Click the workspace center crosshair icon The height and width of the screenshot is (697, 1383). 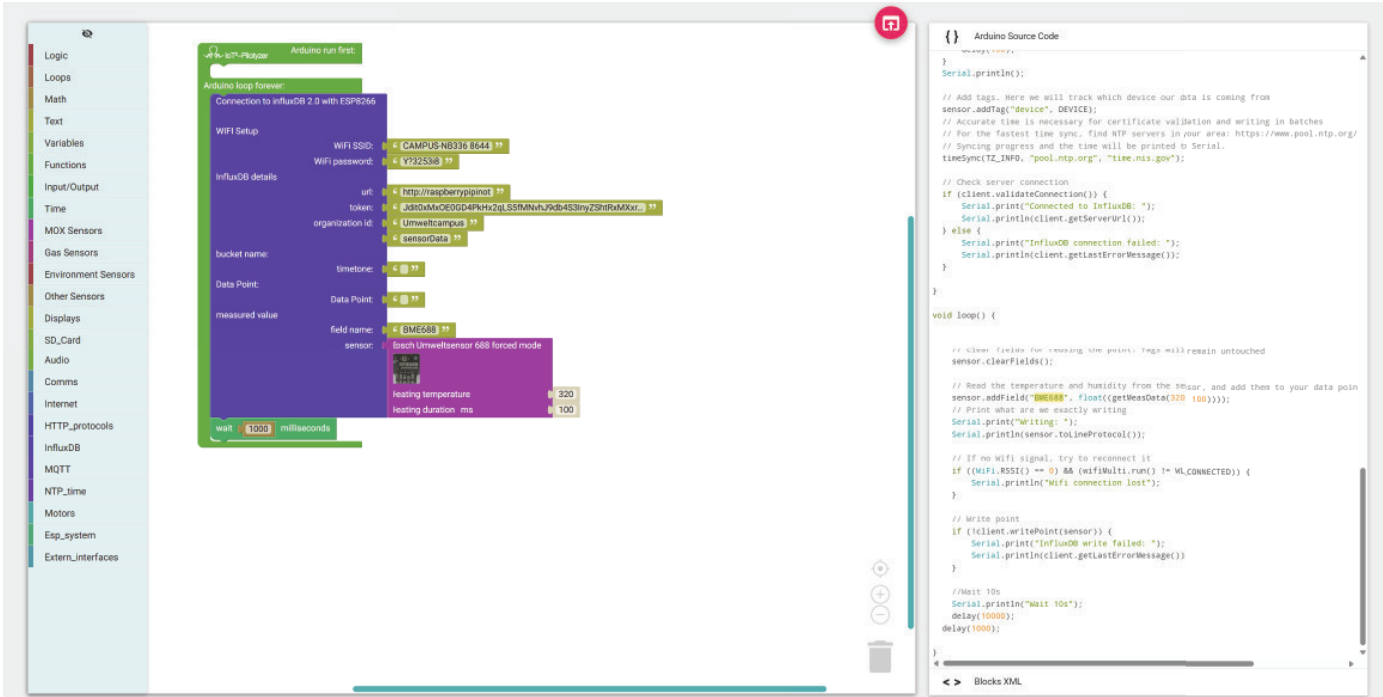point(880,568)
